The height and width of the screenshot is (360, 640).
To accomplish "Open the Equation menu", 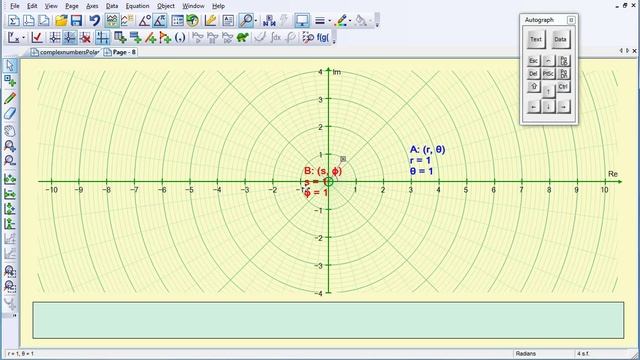I will 138,6.
